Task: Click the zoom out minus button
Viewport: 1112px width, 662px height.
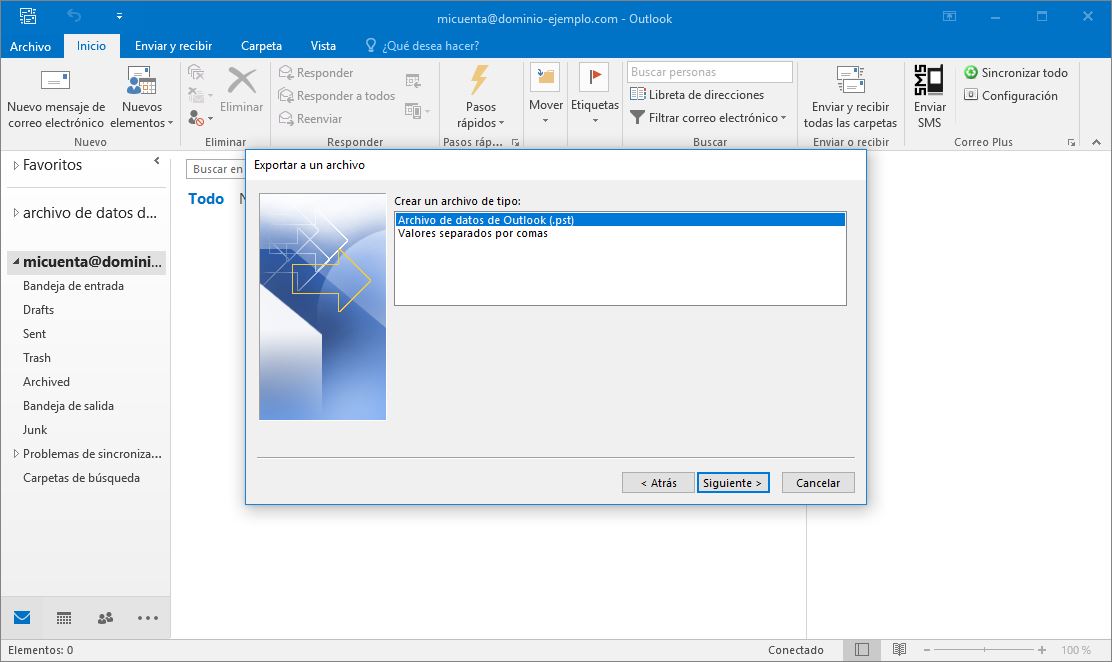Action: point(926,650)
